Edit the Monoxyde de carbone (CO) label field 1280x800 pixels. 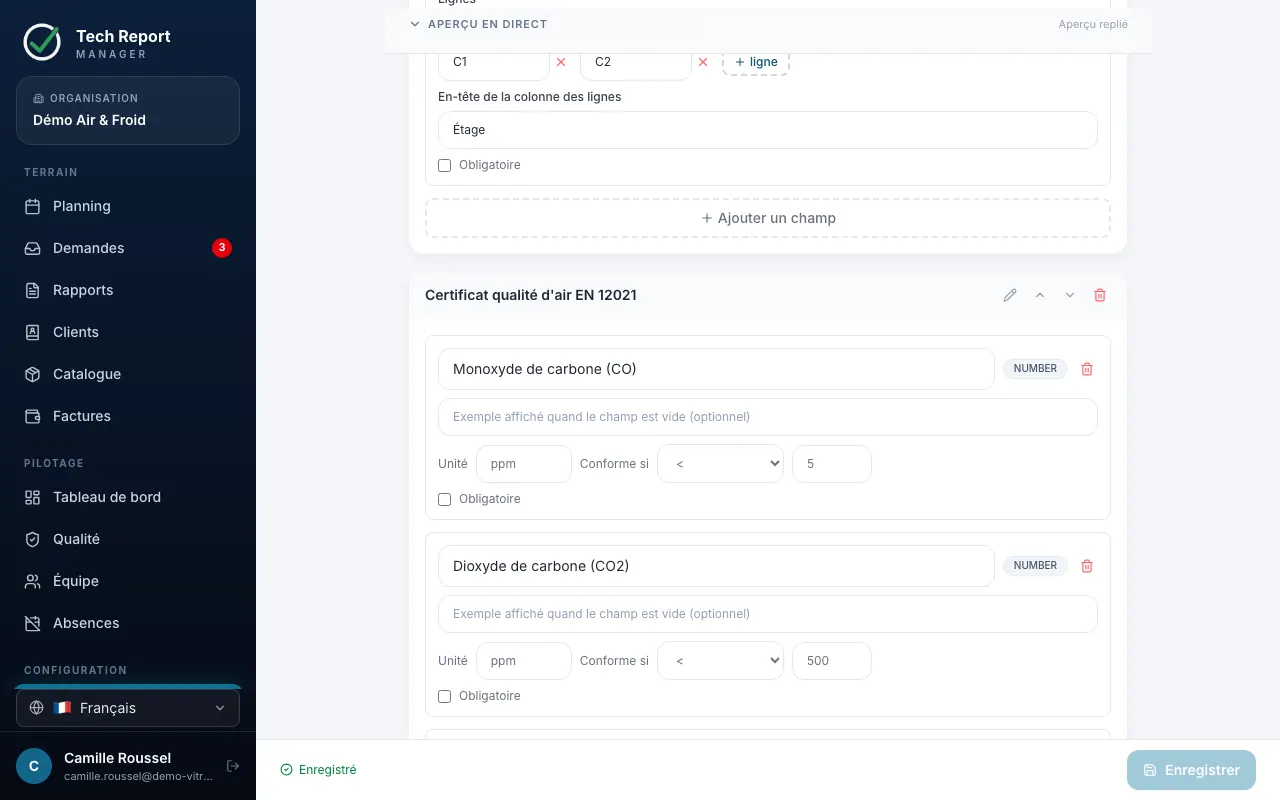(716, 369)
